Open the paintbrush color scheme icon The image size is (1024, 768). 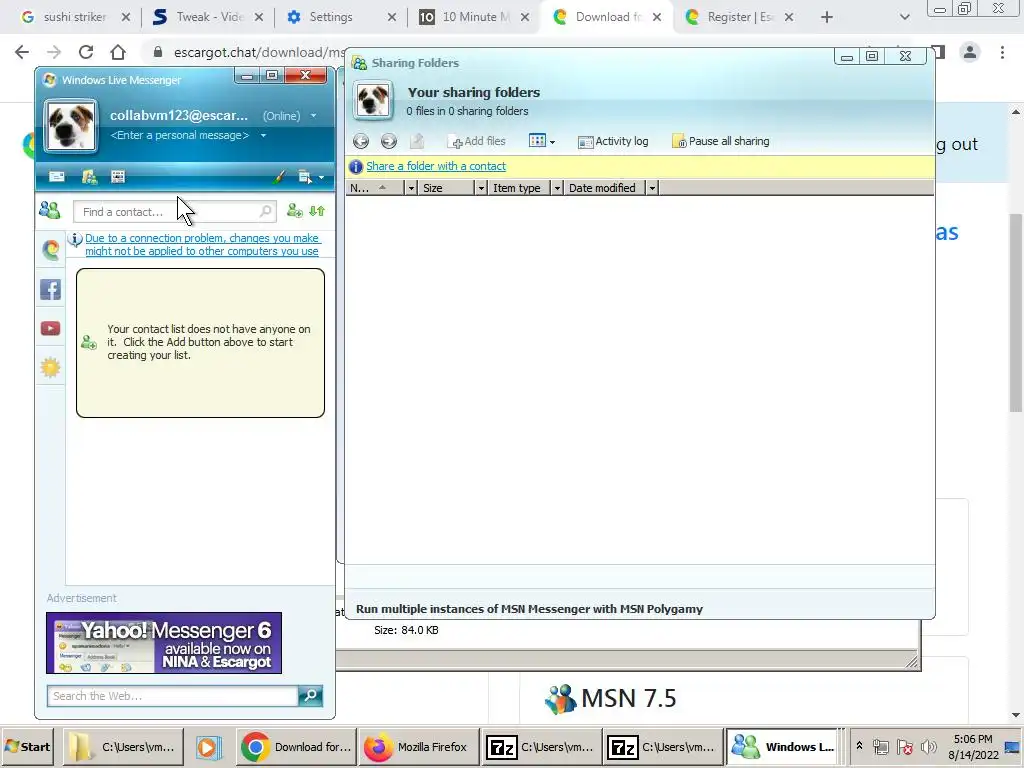[280, 176]
